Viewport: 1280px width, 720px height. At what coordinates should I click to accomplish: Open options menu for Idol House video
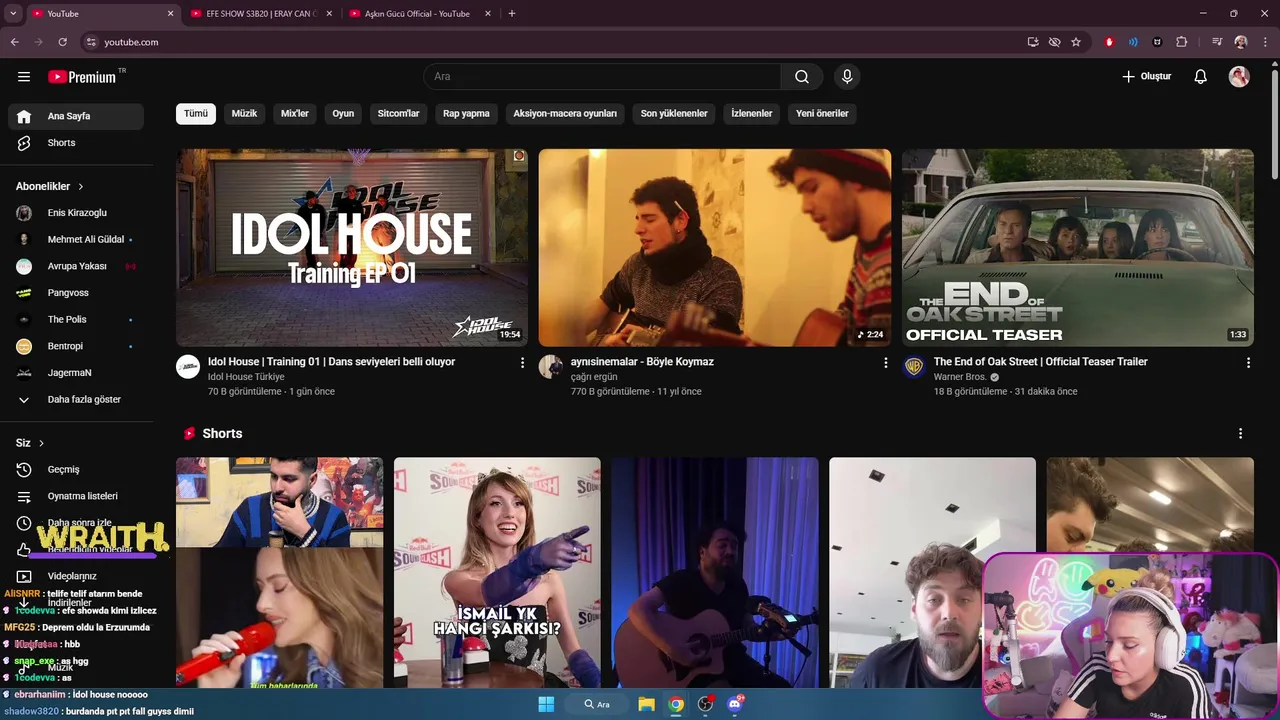pos(522,363)
